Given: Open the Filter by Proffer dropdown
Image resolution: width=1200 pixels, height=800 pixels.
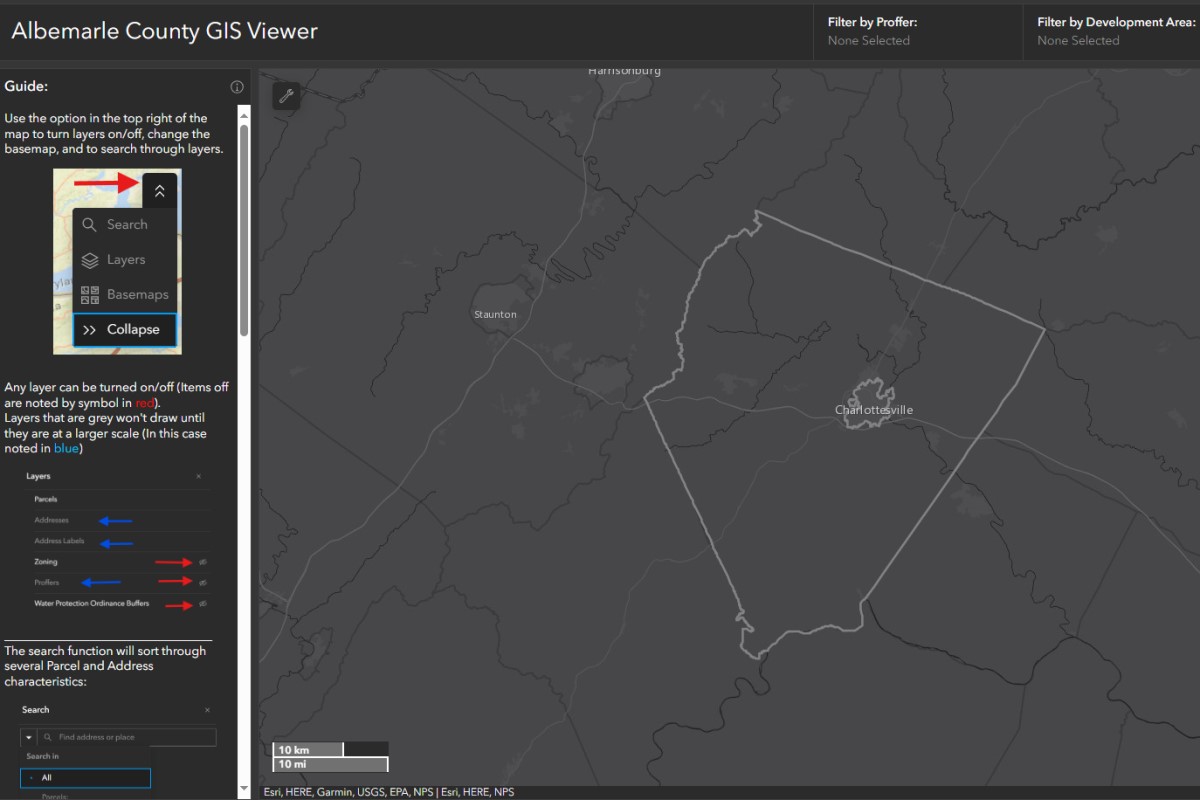Looking at the screenshot, I should 917,31.
